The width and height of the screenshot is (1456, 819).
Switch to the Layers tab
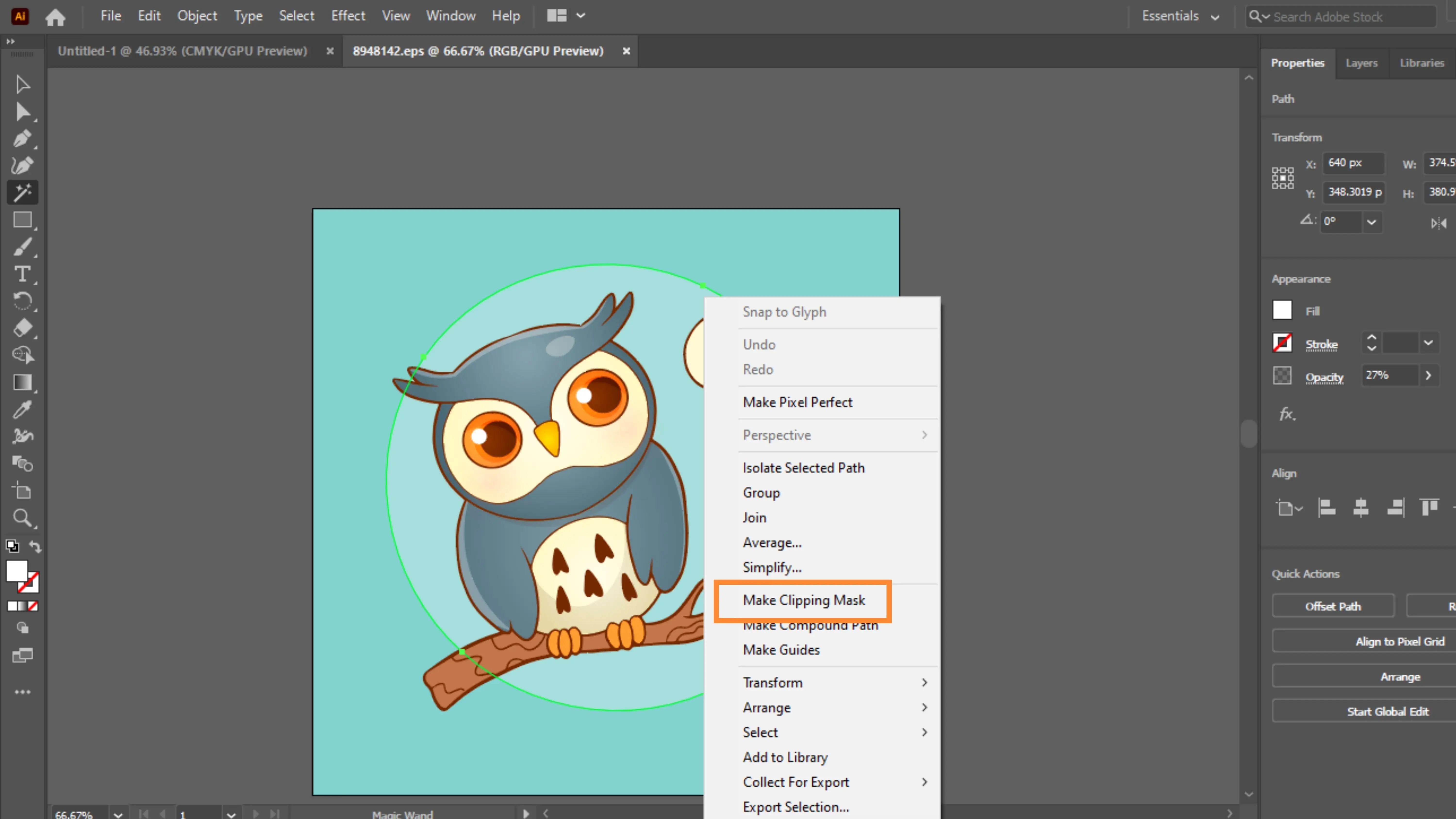point(1361,63)
